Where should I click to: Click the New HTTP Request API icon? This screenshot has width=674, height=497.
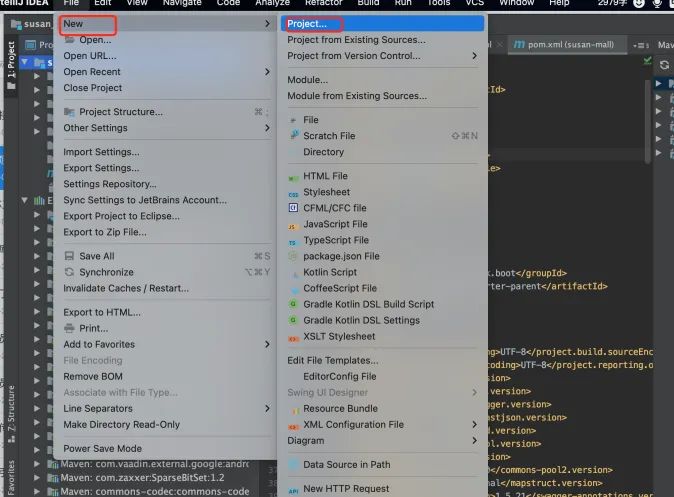click(293, 491)
